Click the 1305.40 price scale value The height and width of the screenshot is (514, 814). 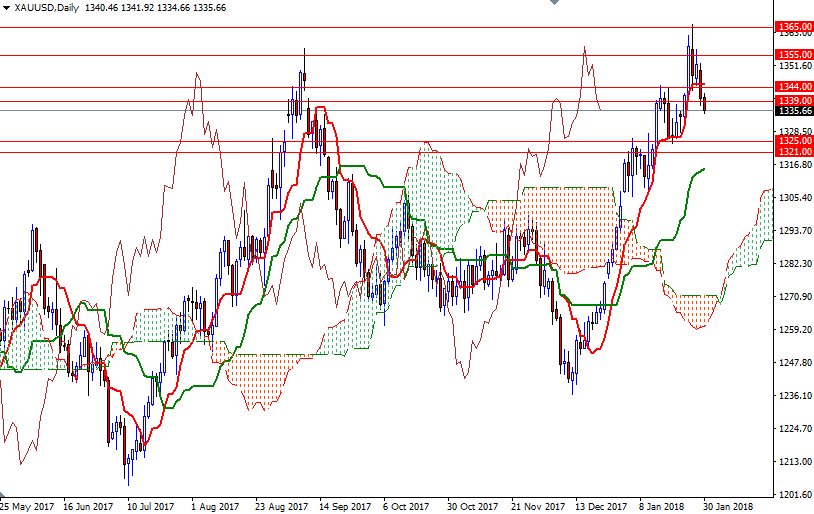click(x=793, y=198)
